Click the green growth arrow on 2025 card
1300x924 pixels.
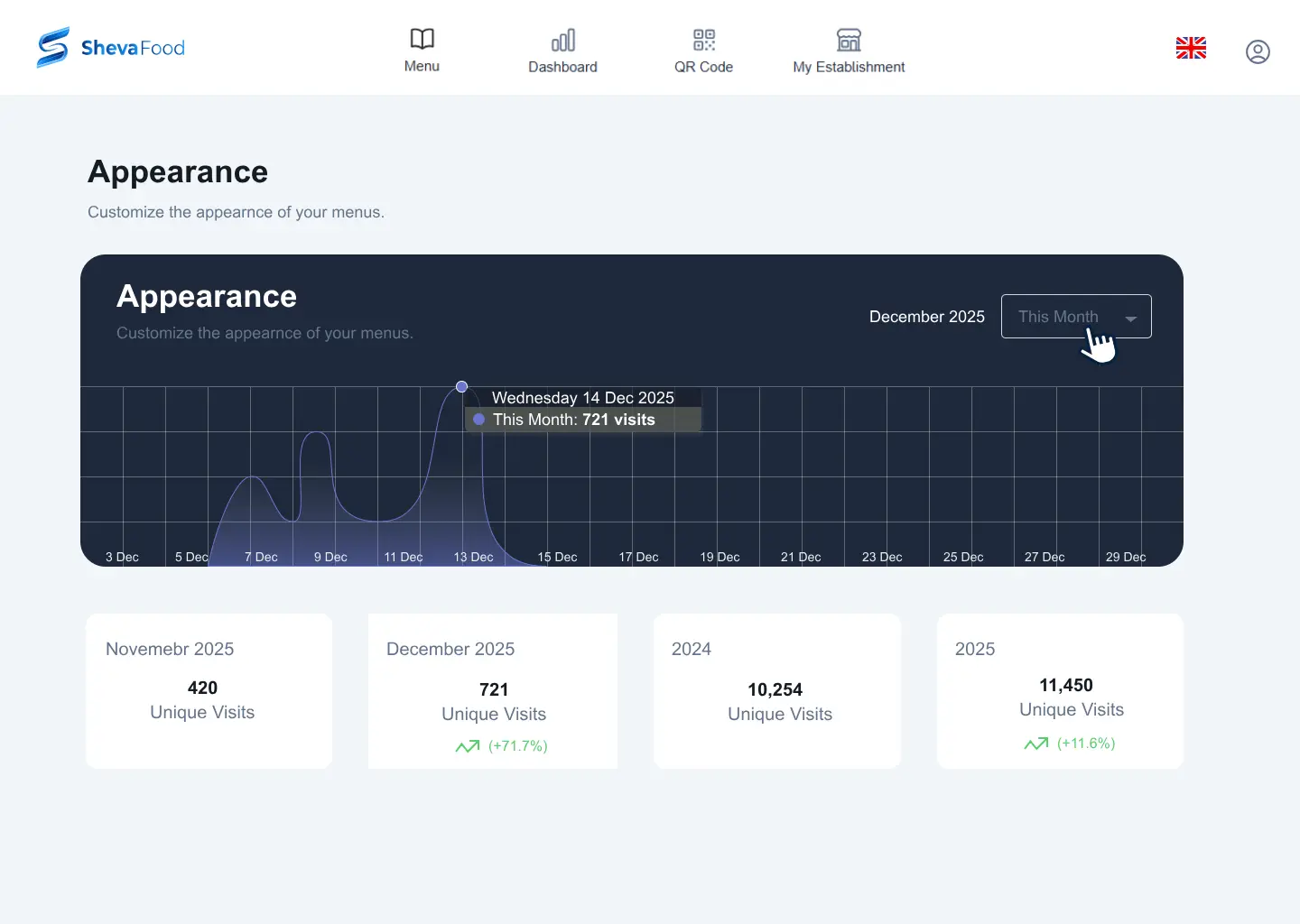point(1036,744)
